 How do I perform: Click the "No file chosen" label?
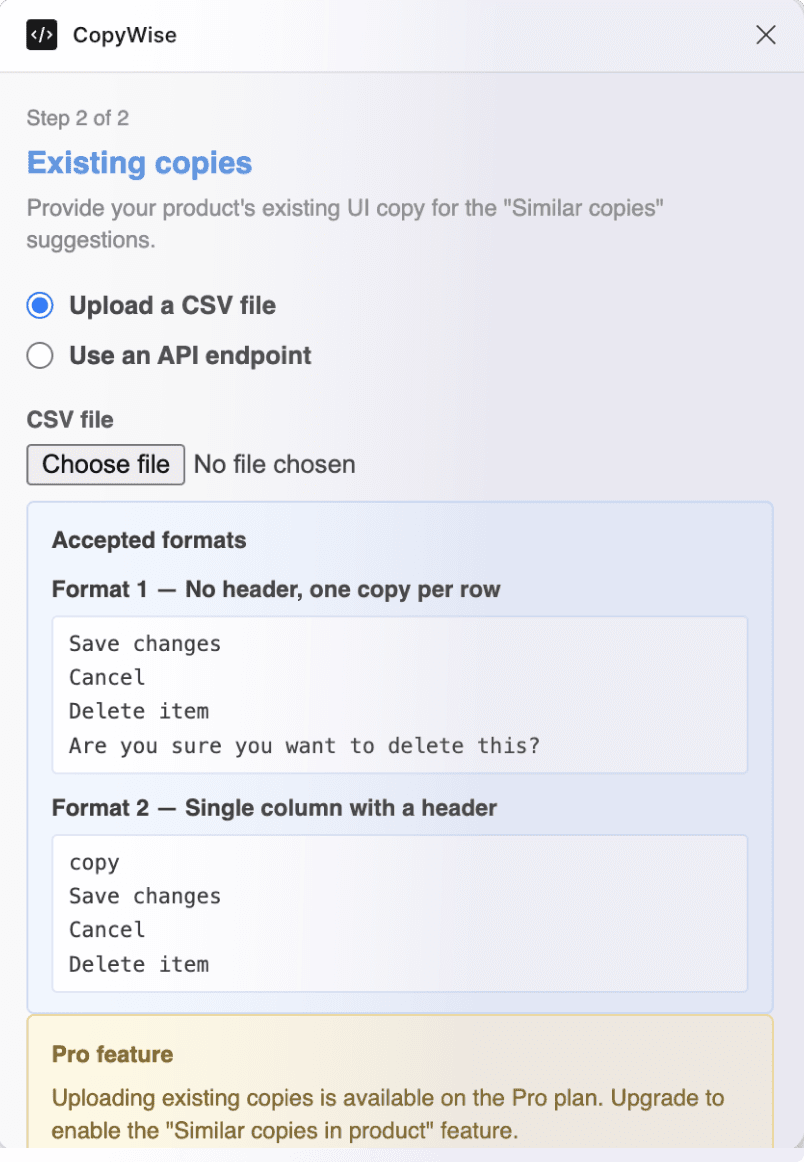[274, 464]
